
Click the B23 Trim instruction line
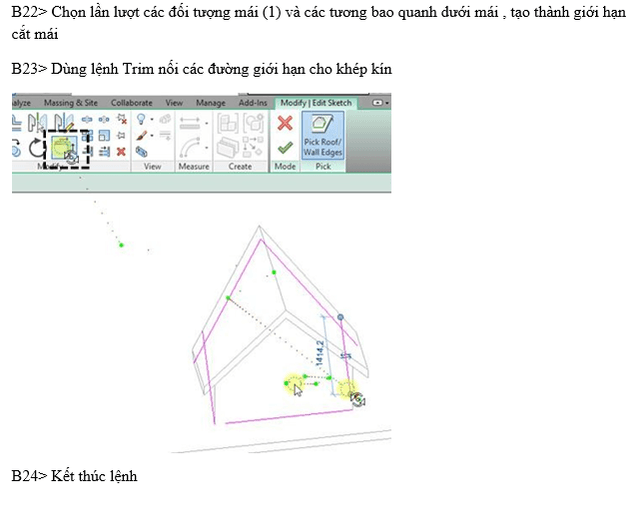pos(202,69)
